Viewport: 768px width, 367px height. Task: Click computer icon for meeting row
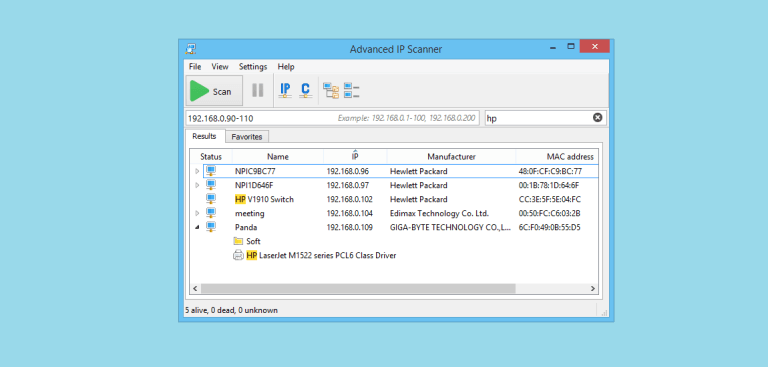pyautogui.click(x=211, y=213)
